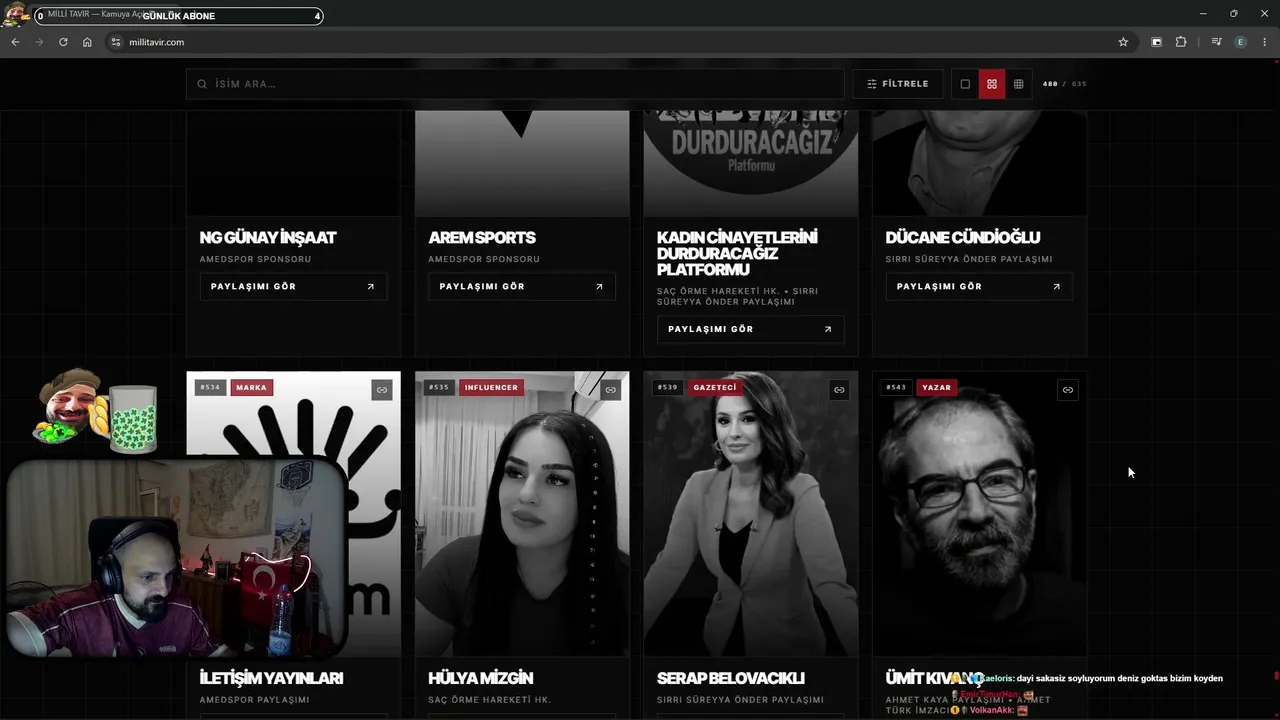Go back using the browser back arrow
This screenshot has height=720, width=1280.
[x=15, y=42]
